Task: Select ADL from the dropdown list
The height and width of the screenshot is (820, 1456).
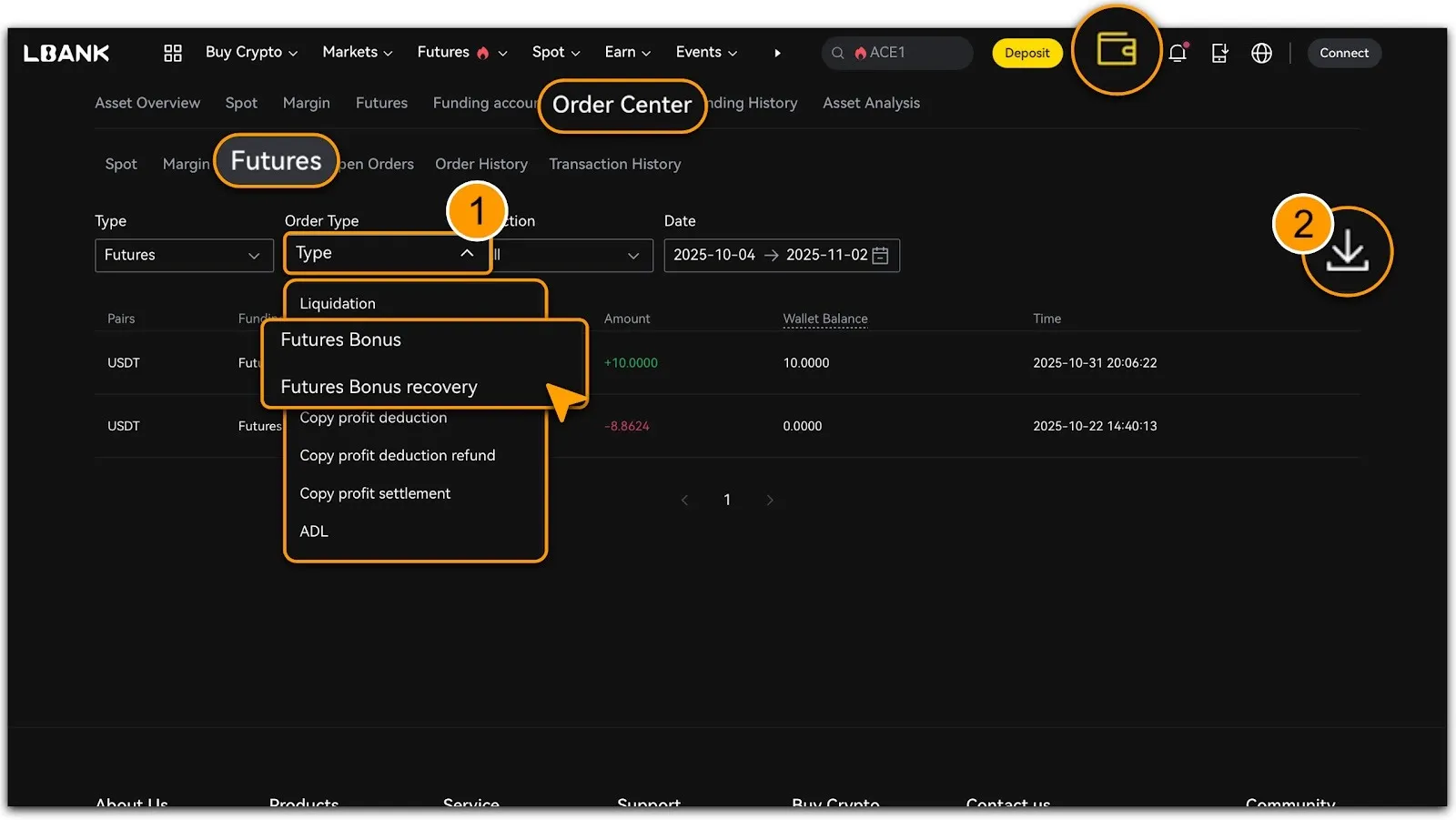Action: [x=314, y=531]
